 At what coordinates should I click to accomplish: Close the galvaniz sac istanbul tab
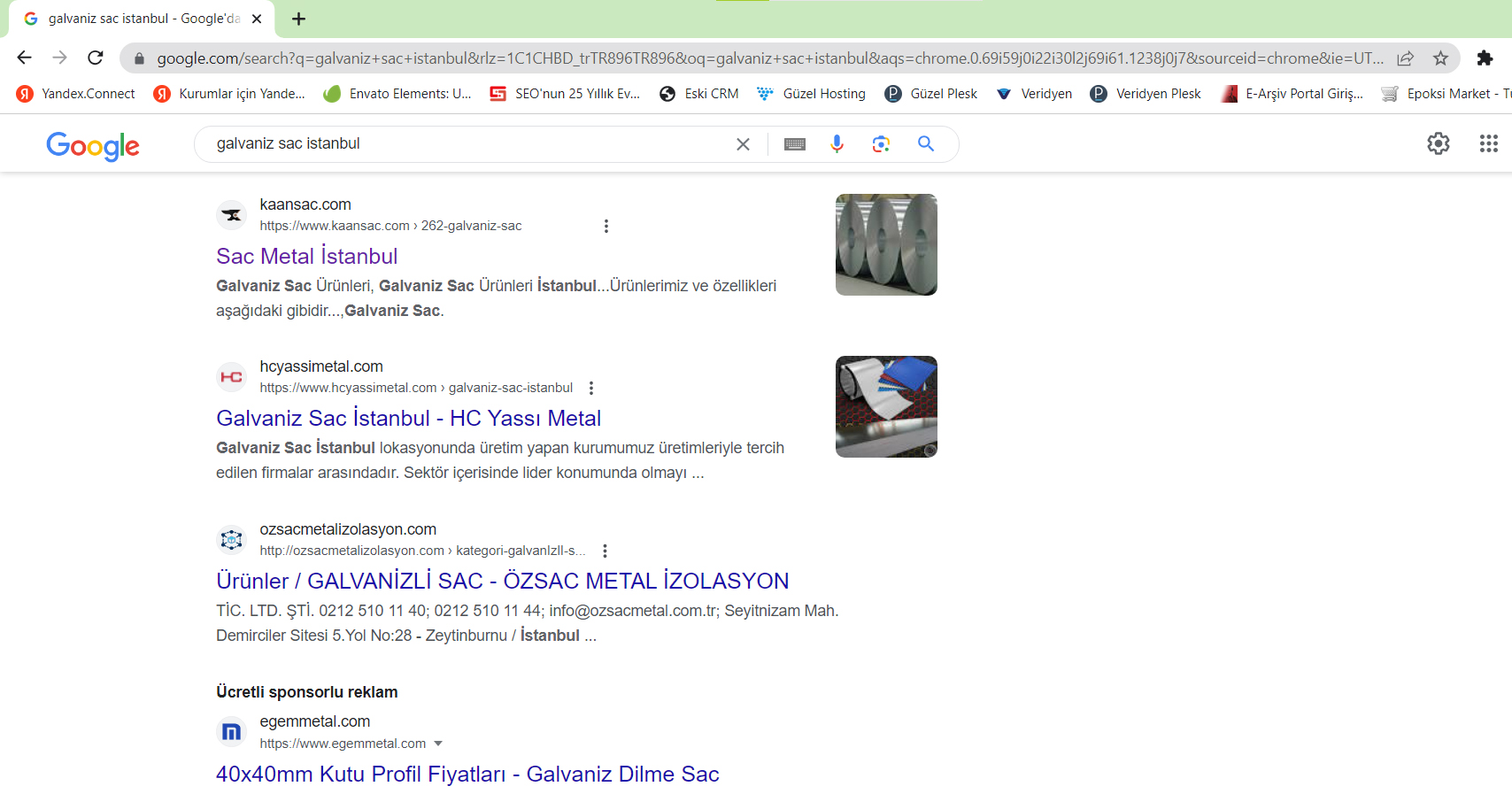point(257,19)
